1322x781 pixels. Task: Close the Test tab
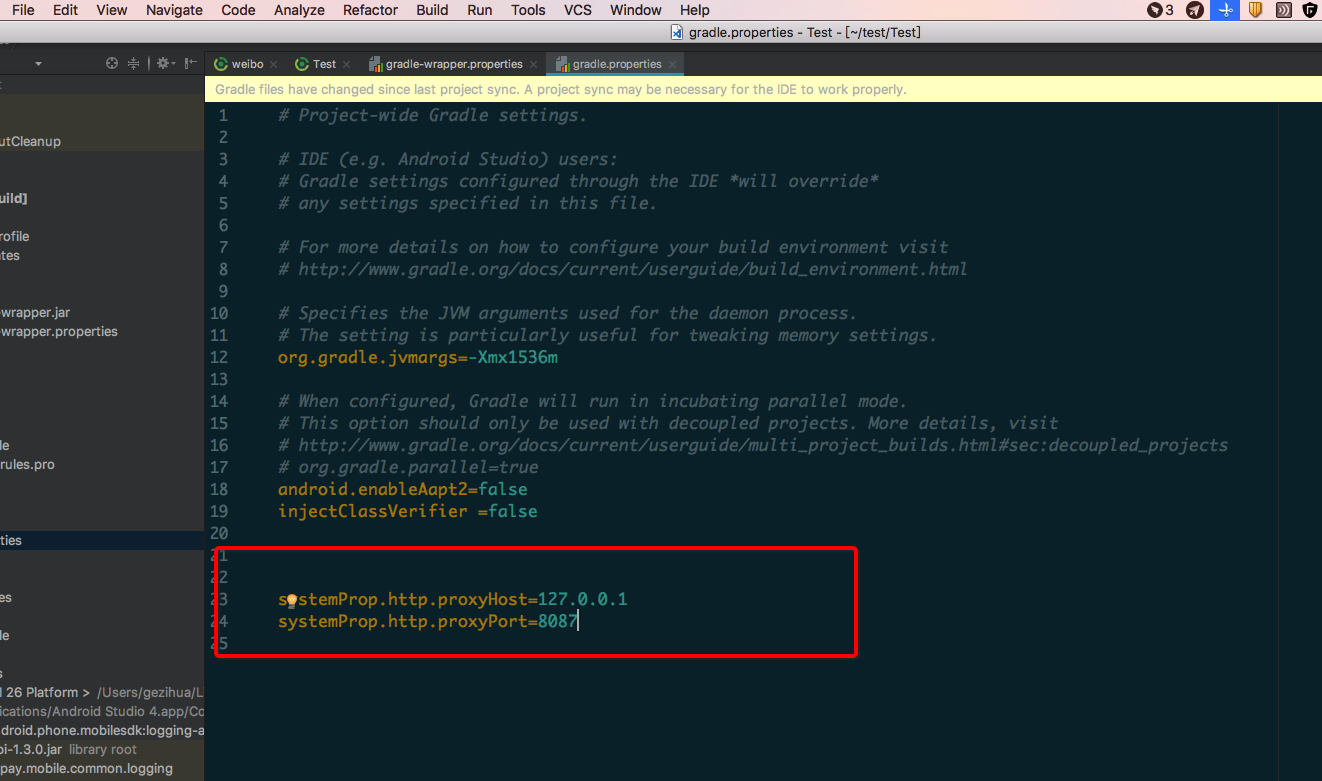click(x=347, y=64)
